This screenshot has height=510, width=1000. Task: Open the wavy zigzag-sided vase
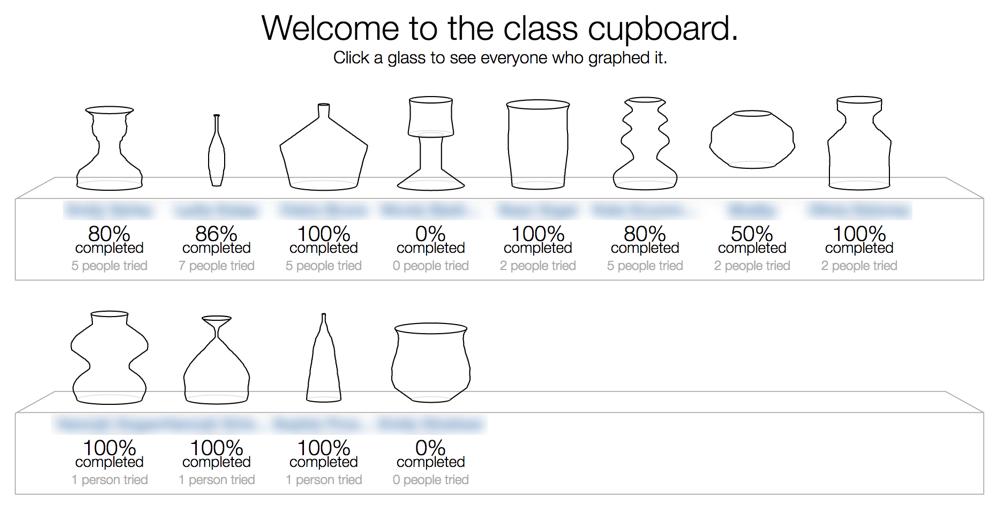[x=644, y=144]
